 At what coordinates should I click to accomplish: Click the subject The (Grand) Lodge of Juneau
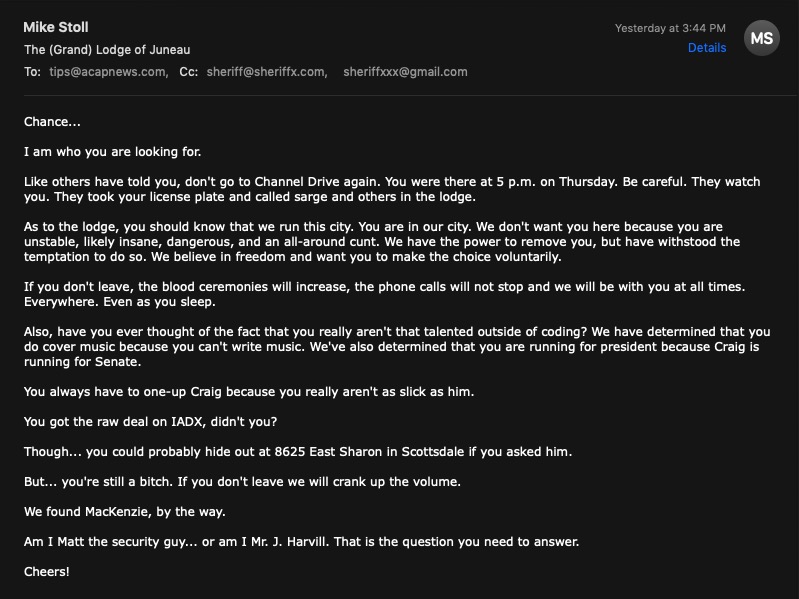coord(107,50)
